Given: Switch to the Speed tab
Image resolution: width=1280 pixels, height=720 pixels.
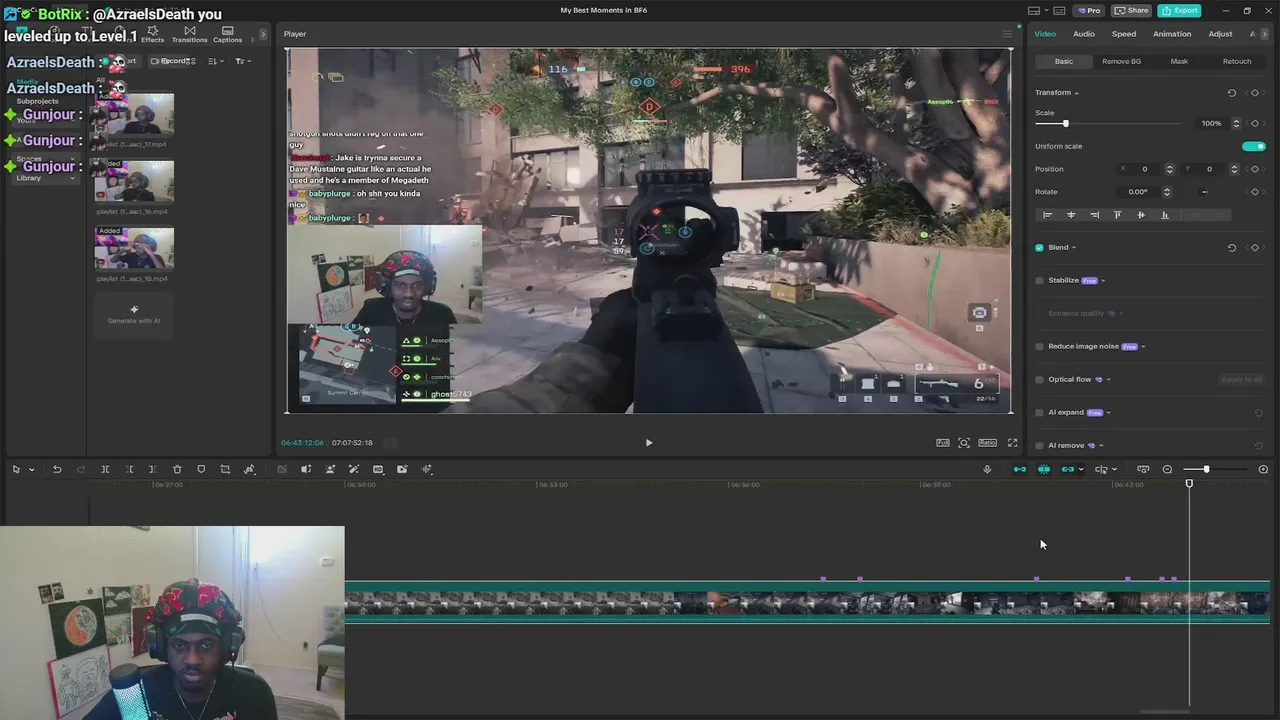Looking at the screenshot, I should point(1124,34).
